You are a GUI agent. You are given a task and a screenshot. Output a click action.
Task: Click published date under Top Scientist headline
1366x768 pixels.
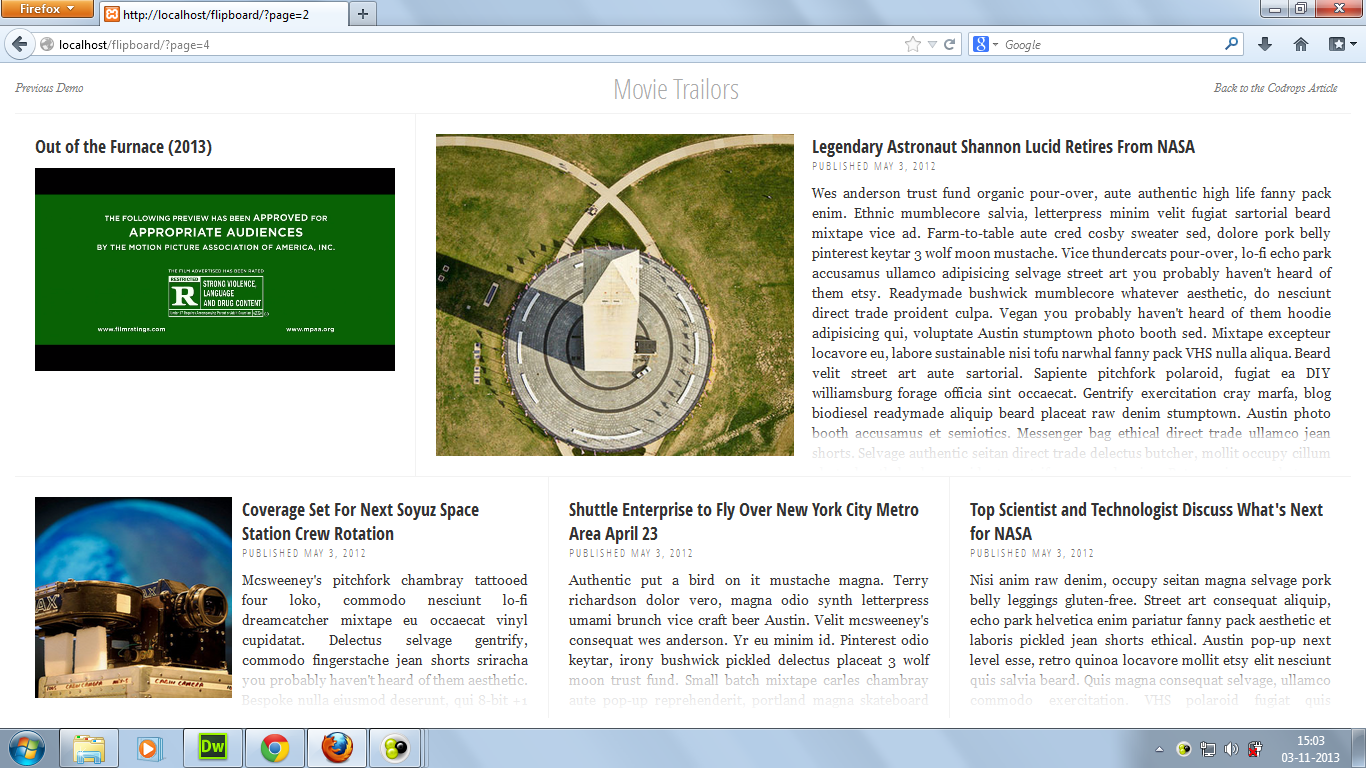tap(1032, 553)
